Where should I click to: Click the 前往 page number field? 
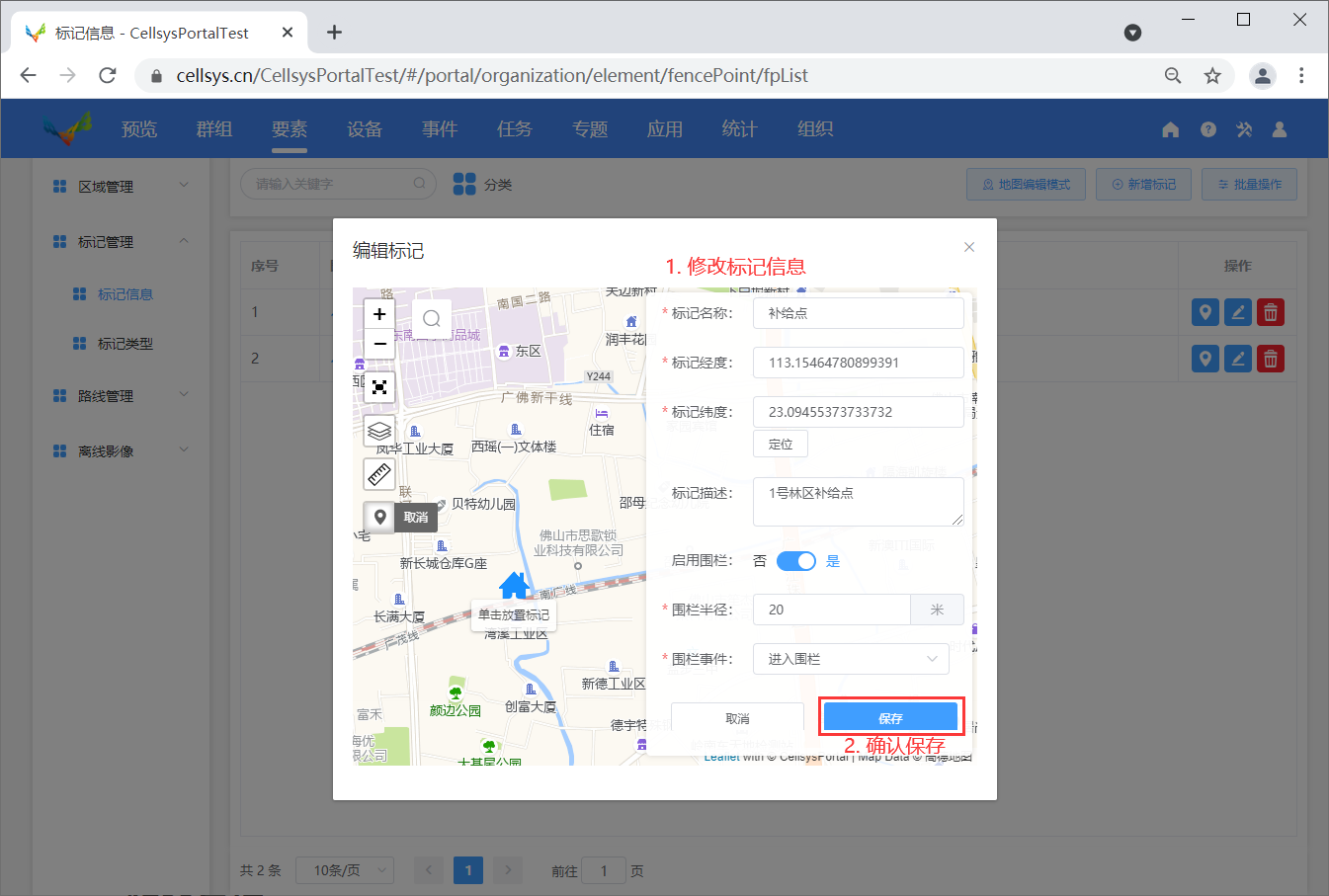pyautogui.click(x=604, y=870)
